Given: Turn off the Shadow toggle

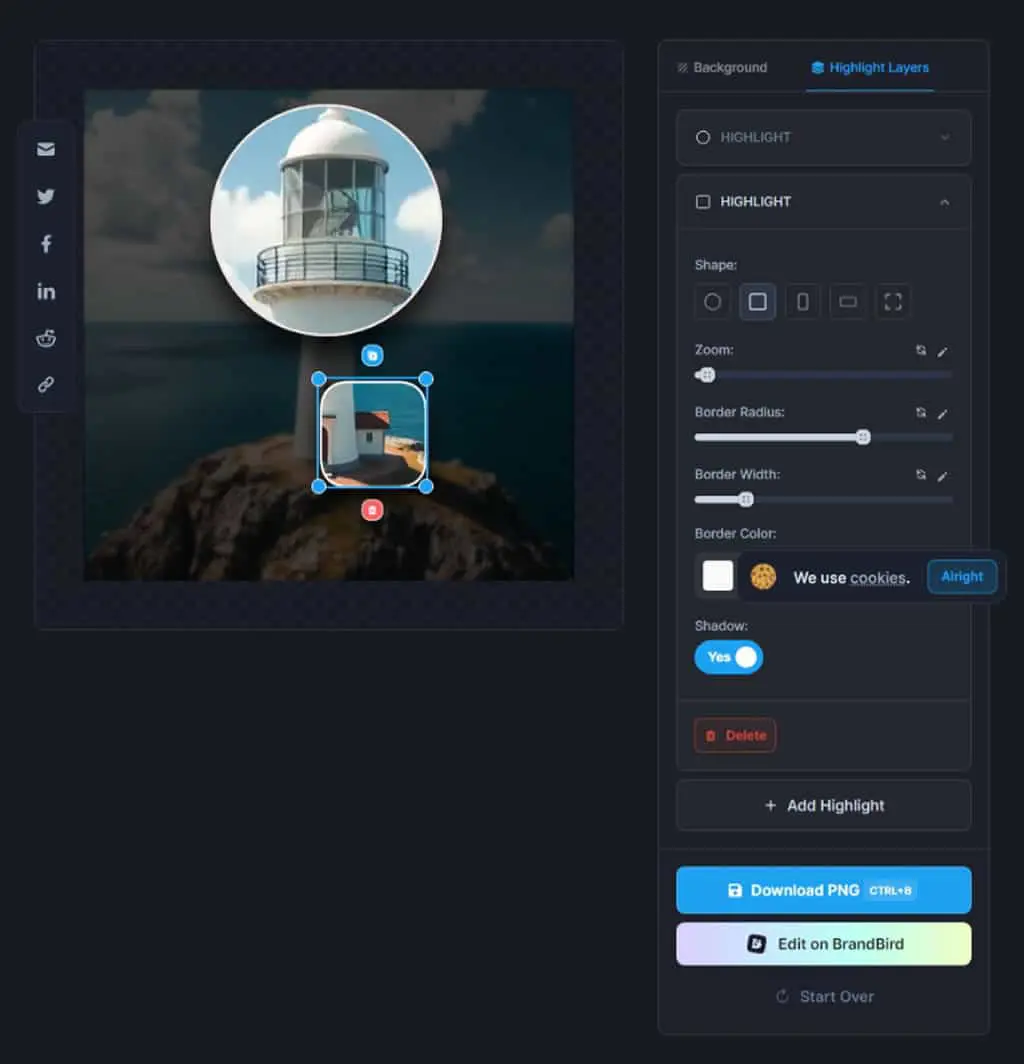Looking at the screenshot, I should coord(729,657).
